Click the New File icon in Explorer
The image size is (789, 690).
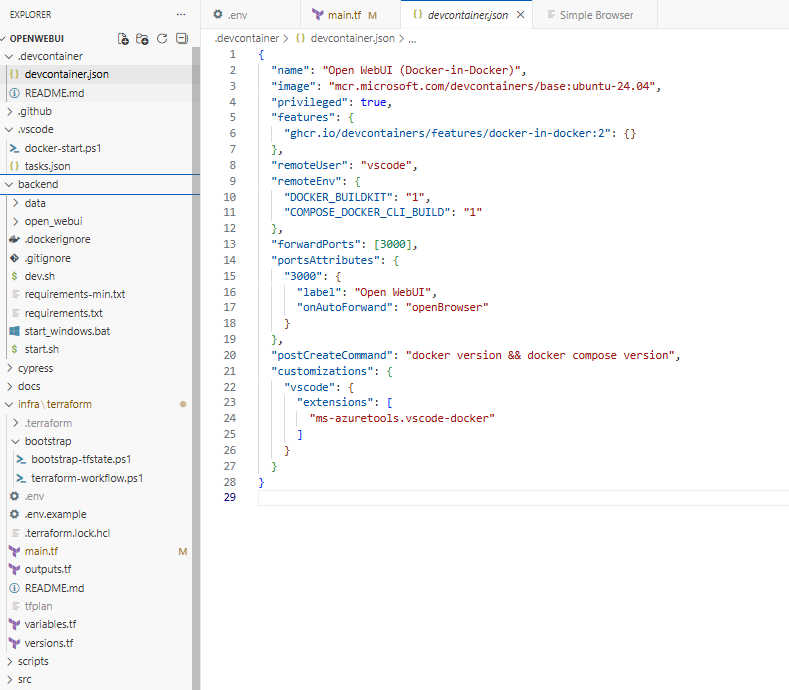pyautogui.click(x=123, y=39)
